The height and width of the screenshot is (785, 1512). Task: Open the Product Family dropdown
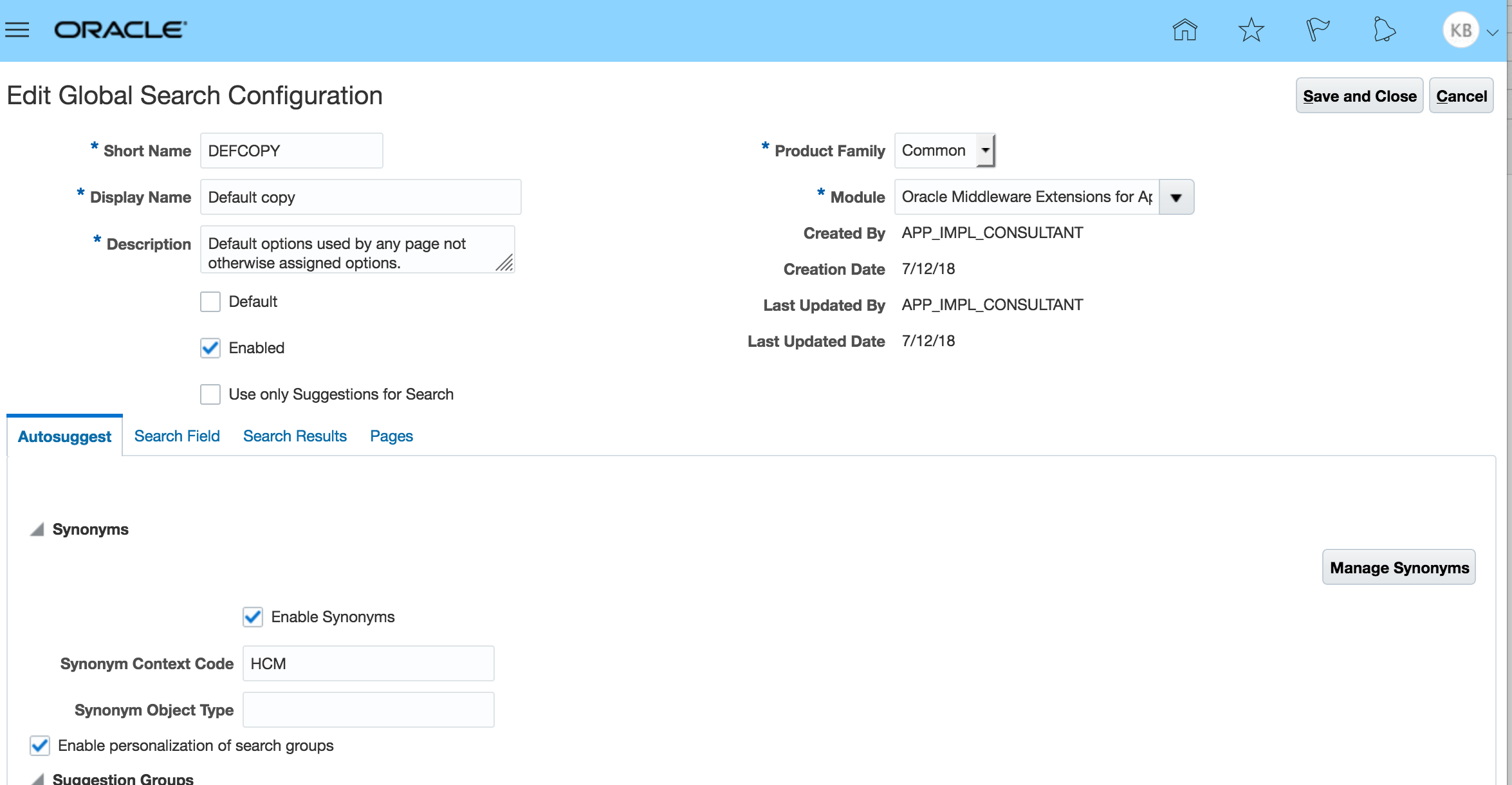[985, 151]
